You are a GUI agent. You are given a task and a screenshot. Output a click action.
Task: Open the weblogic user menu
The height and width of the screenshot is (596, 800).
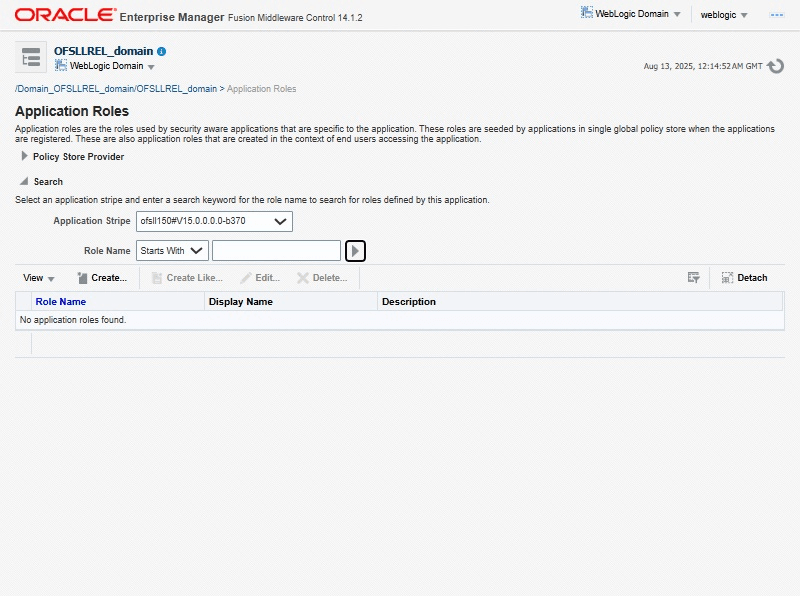click(x=723, y=15)
